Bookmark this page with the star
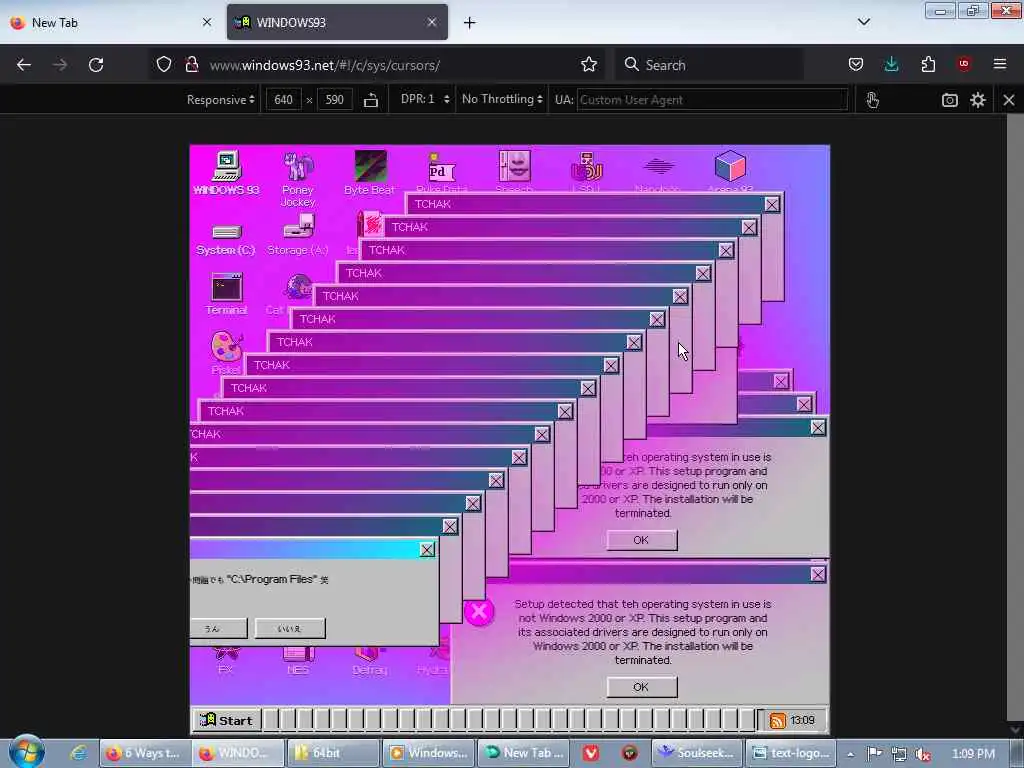 pyautogui.click(x=589, y=65)
